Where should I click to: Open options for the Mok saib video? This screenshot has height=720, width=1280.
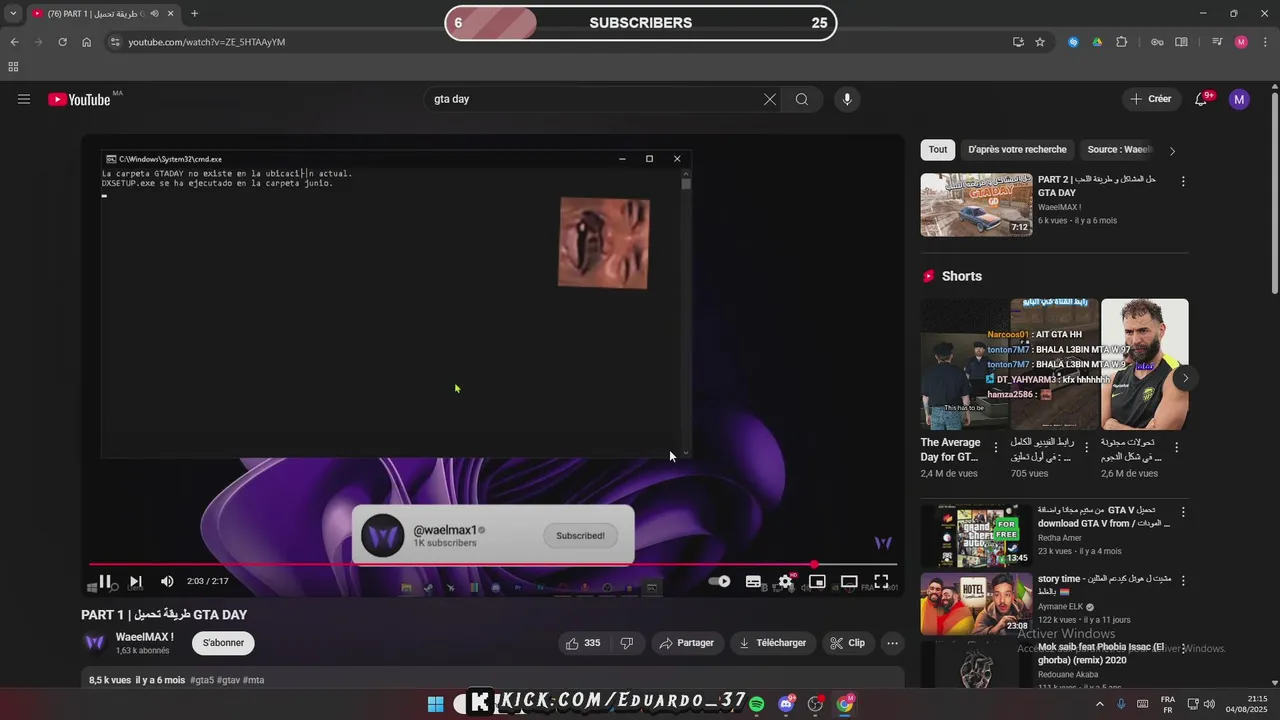[x=1183, y=648]
